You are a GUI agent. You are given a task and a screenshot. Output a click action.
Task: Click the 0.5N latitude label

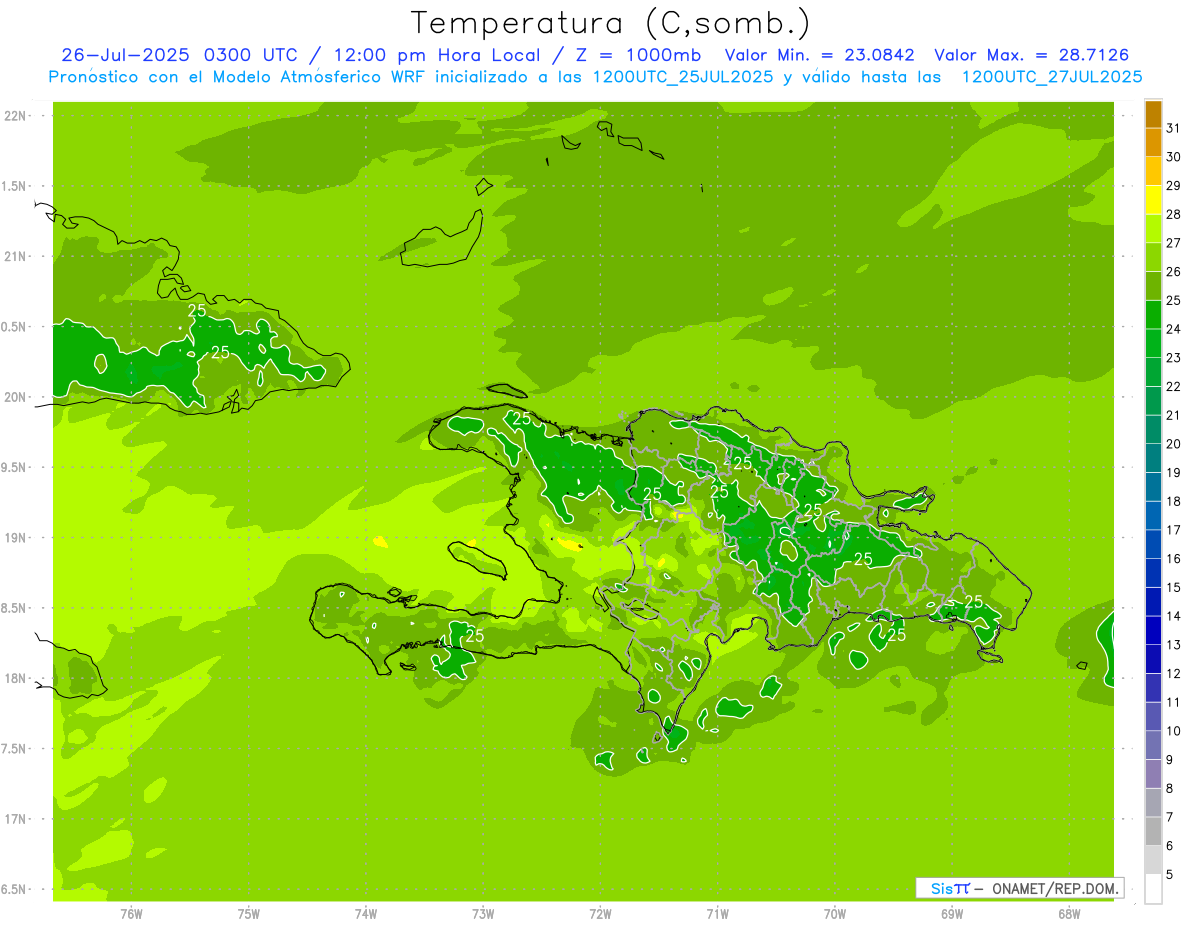(15, 327)
